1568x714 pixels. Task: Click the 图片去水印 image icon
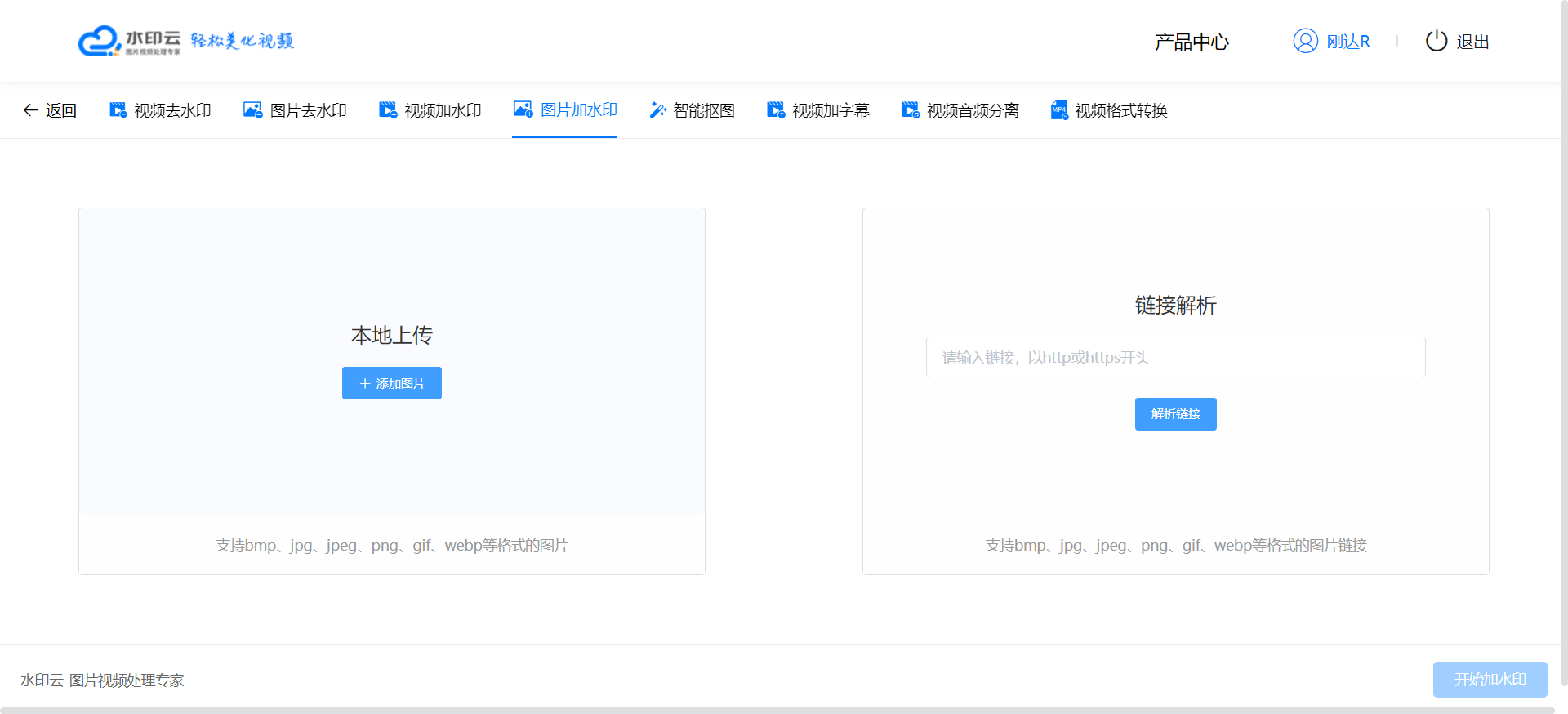tap(253, 110)
